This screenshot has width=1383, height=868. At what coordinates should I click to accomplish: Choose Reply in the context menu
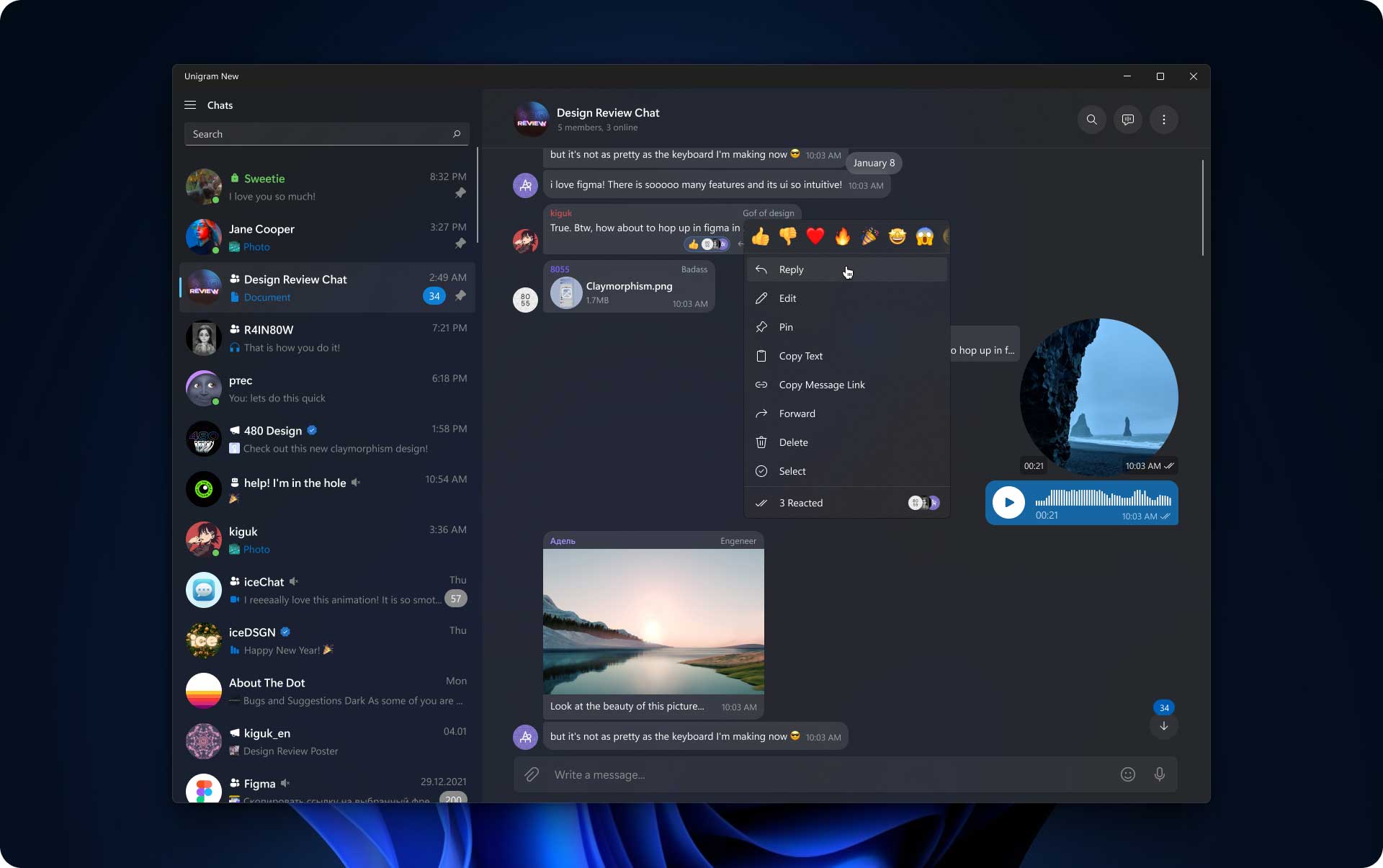(846, 269)
